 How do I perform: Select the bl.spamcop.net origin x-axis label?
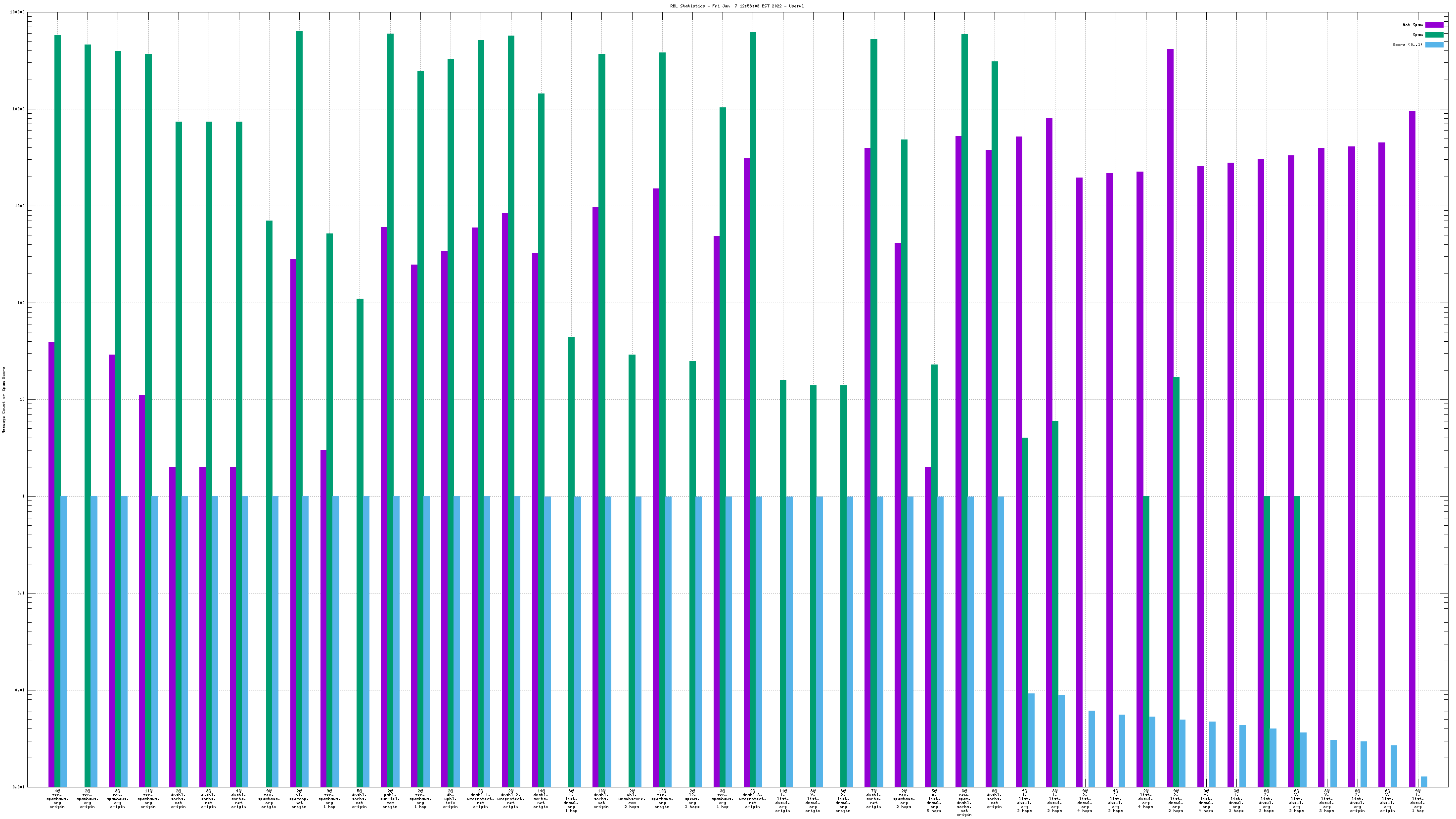[x=299, y=799]
